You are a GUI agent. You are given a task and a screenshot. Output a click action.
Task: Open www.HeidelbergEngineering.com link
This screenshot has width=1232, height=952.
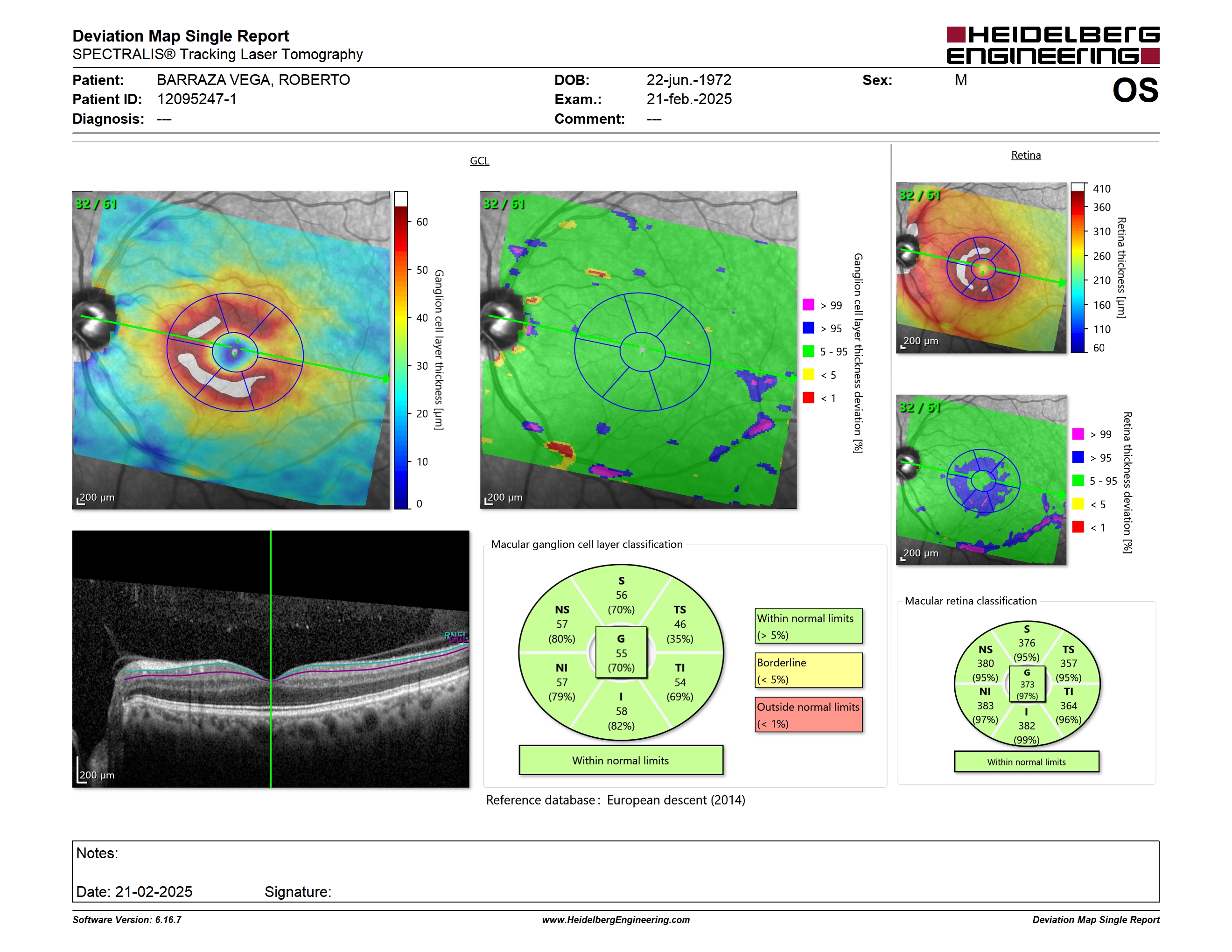point(616,920)
